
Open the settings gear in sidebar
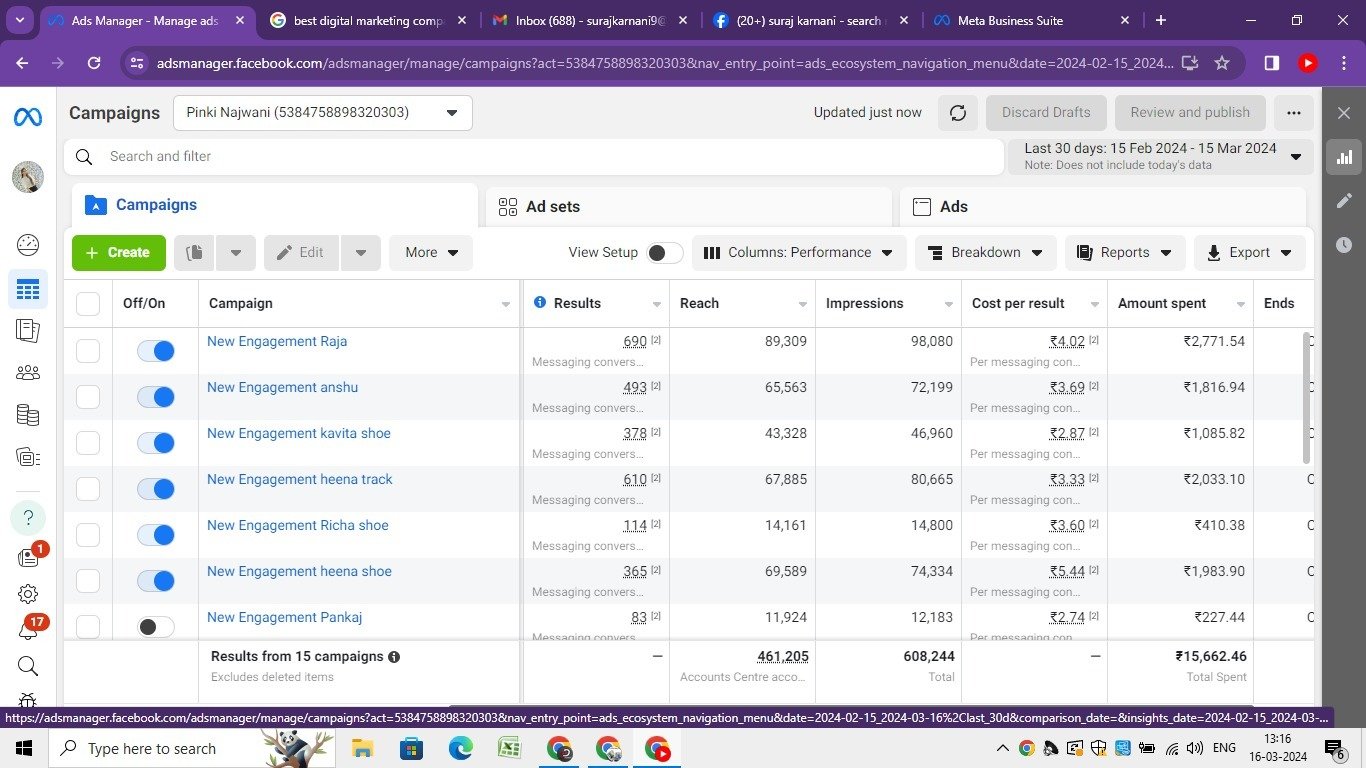[28, 594]
